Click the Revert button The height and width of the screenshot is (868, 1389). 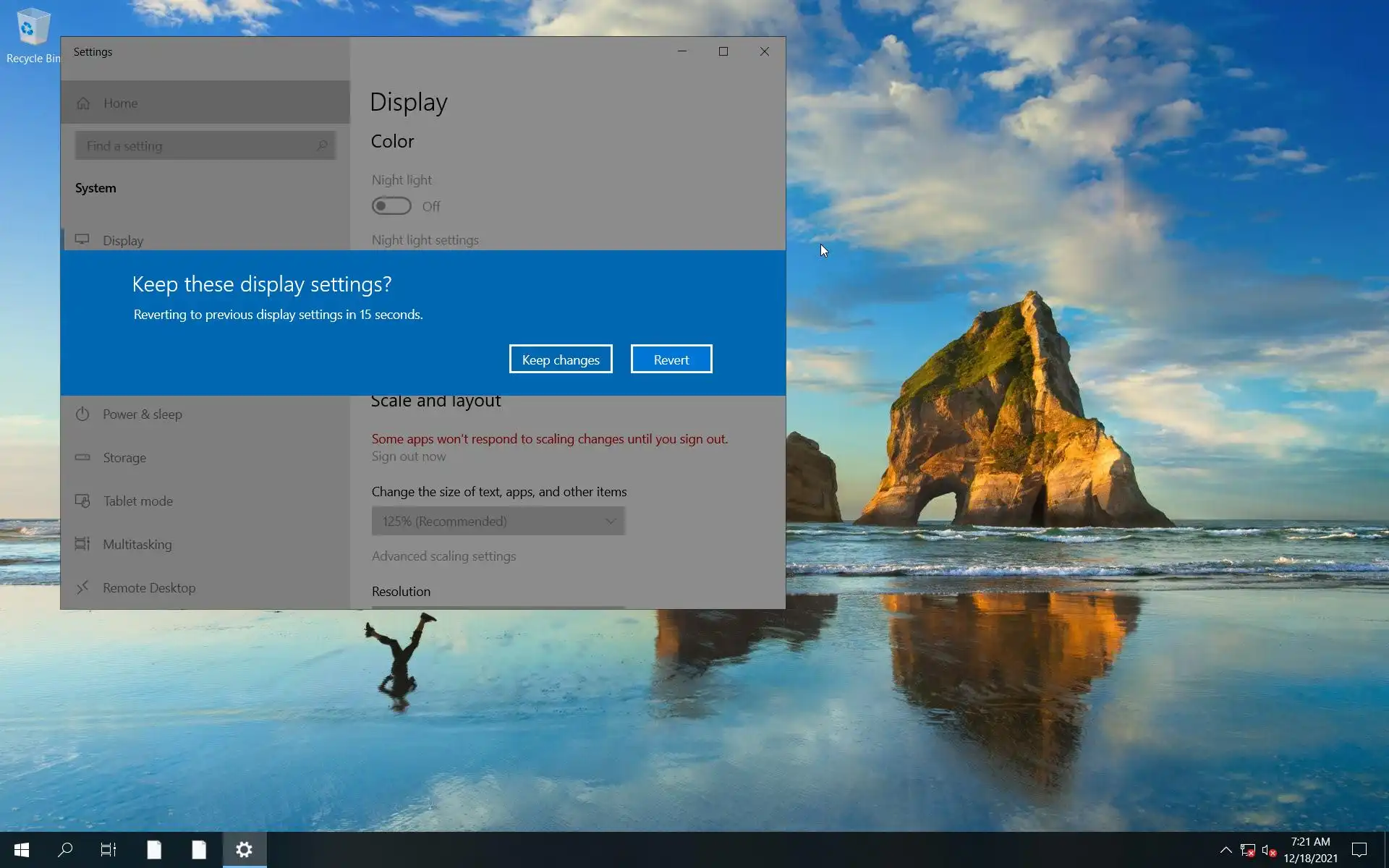pyautogui.click(x=671, y=359)
